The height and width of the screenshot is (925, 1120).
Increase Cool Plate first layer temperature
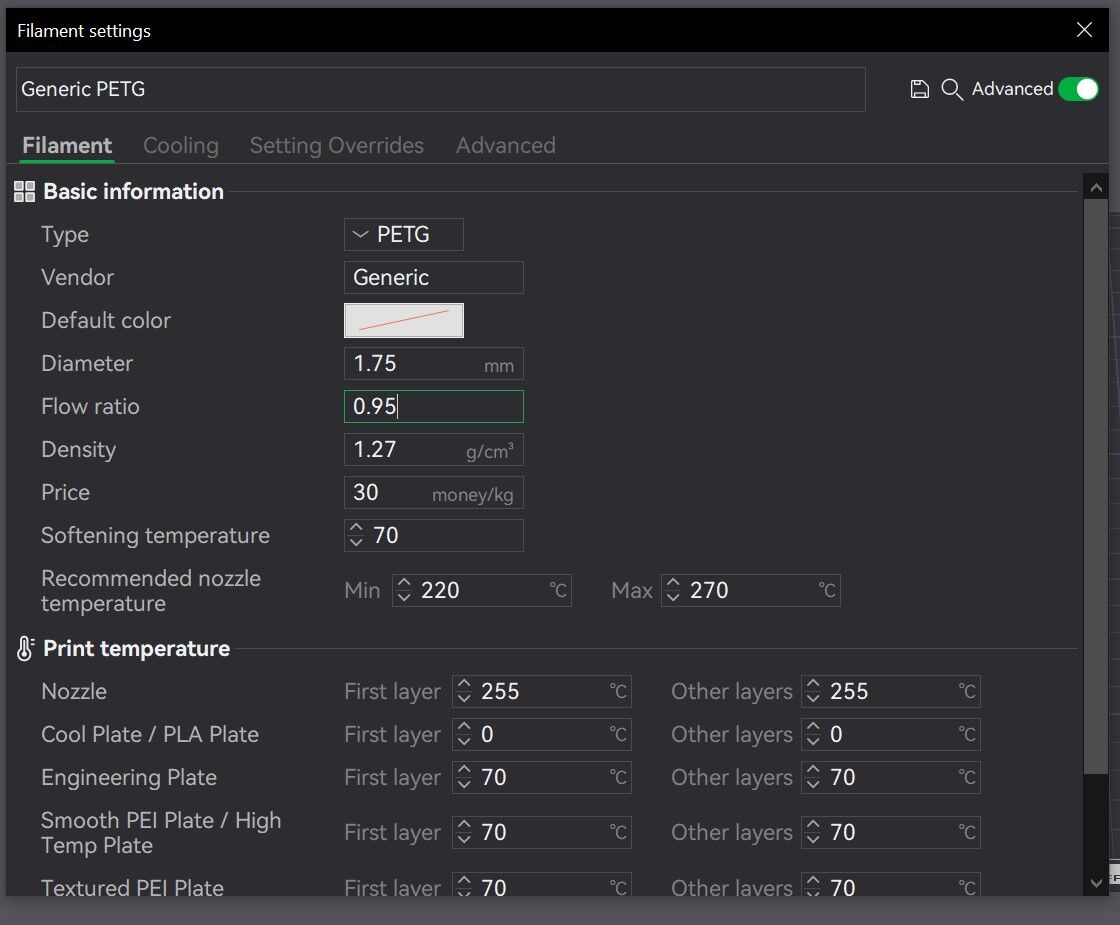click(x=464, y=726)
